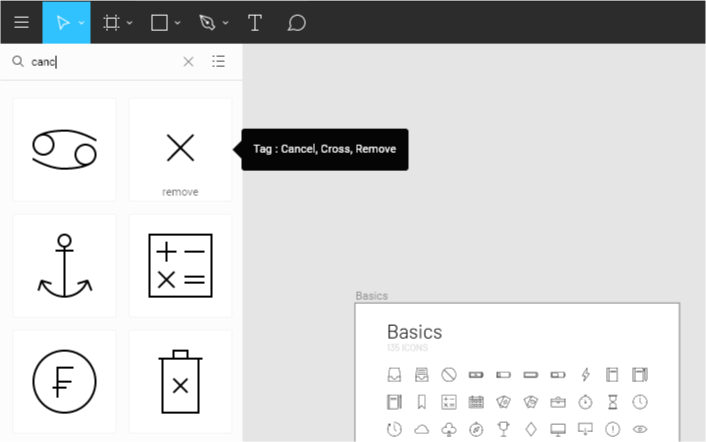Select the clock icon in Basics frame

(x=640, y=402)
